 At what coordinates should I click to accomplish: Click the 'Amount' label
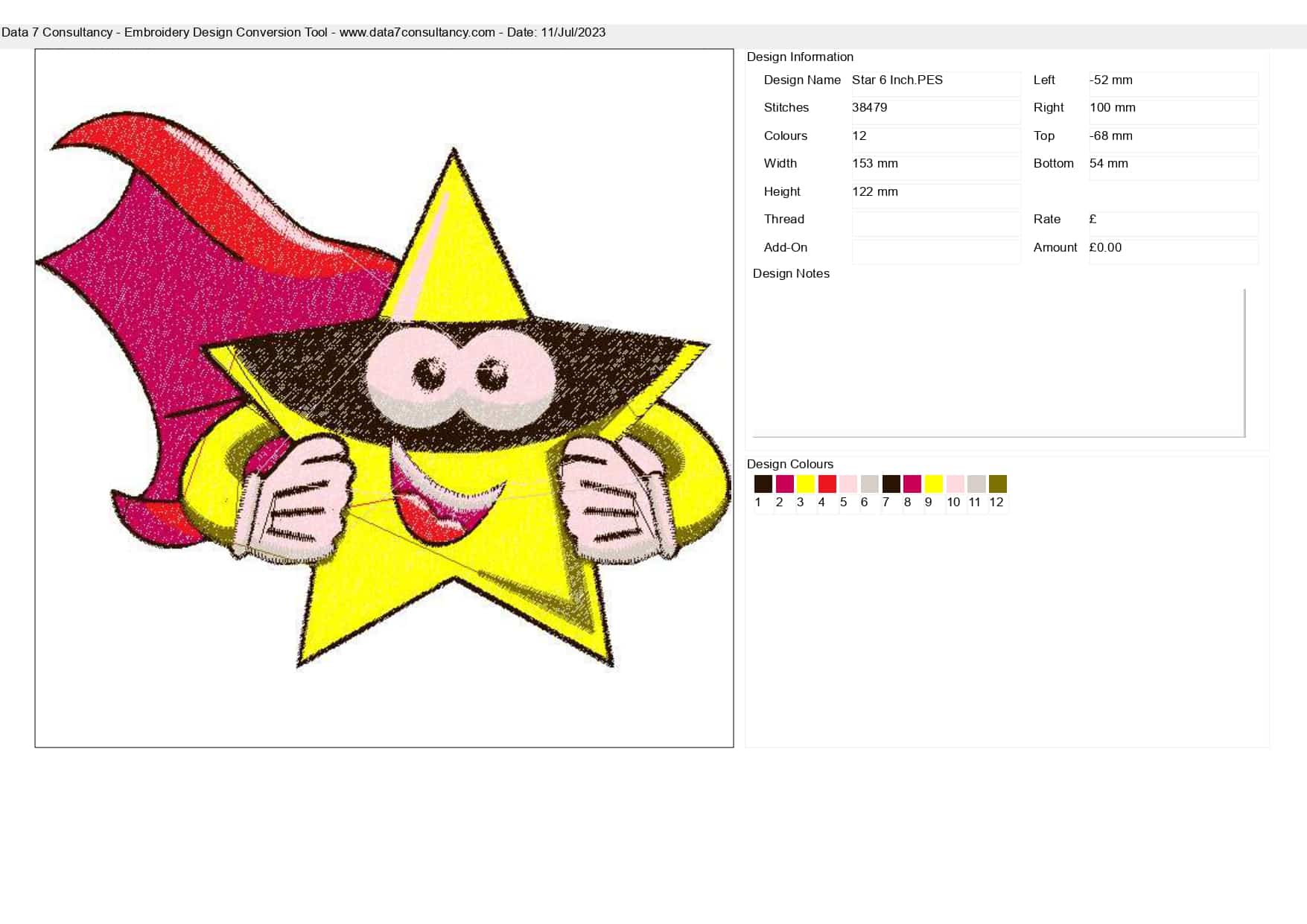coord(1055,247)
